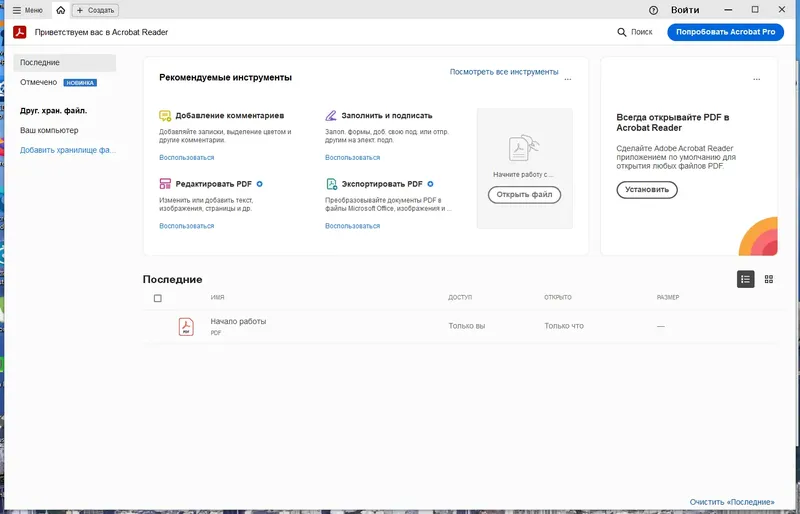Click Очистить «Последние» link

[x=732, y=502]
